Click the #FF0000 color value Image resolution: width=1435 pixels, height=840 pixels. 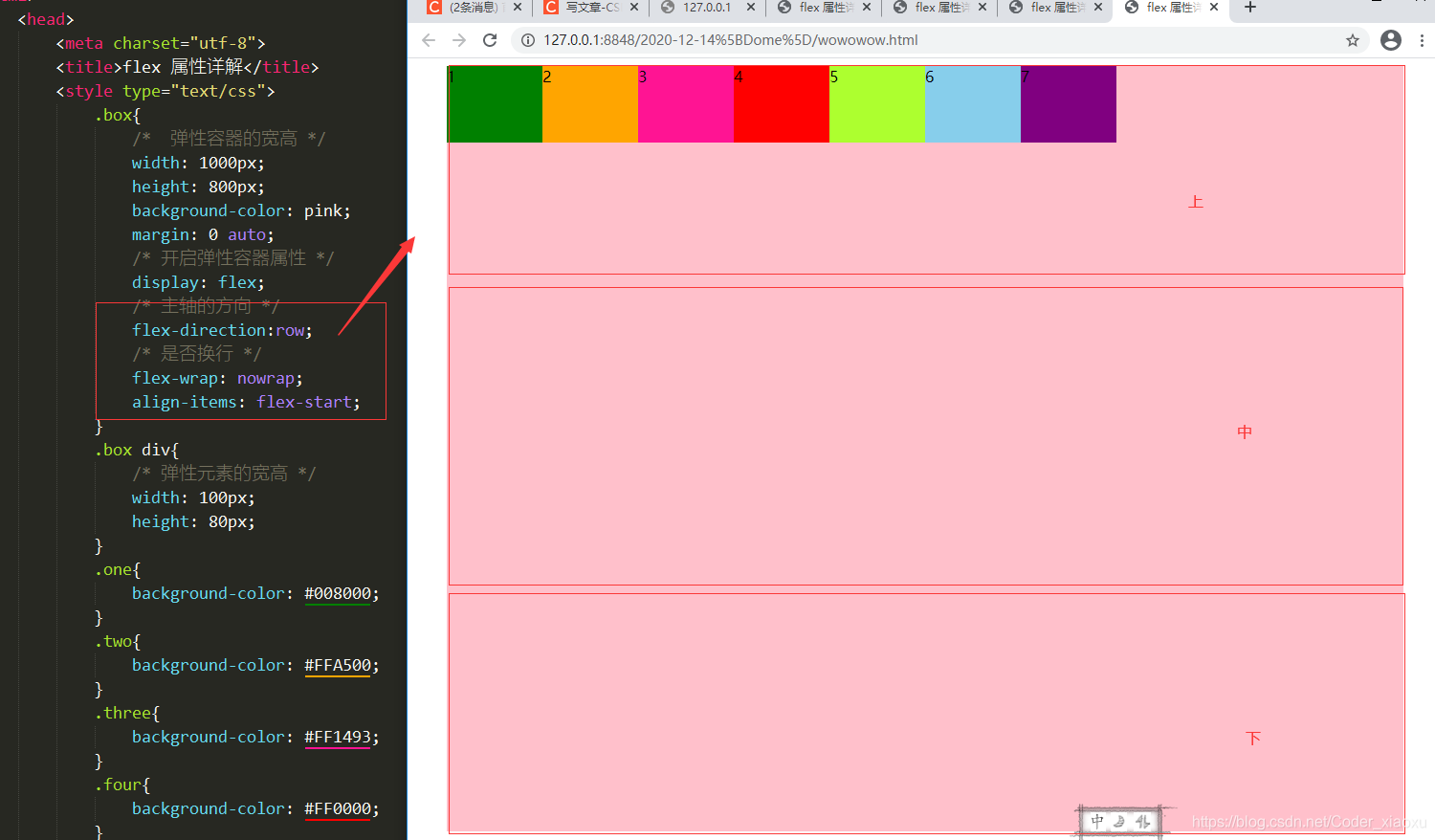pos(338,808)
